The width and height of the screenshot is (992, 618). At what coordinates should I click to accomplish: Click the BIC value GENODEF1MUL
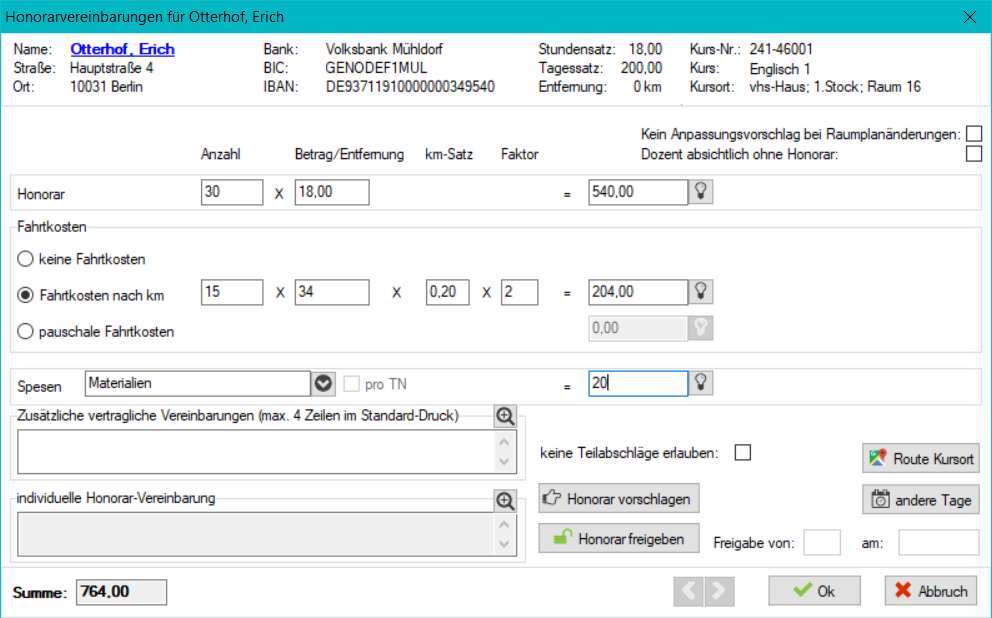pyautogui.click(x=376, y=68)
